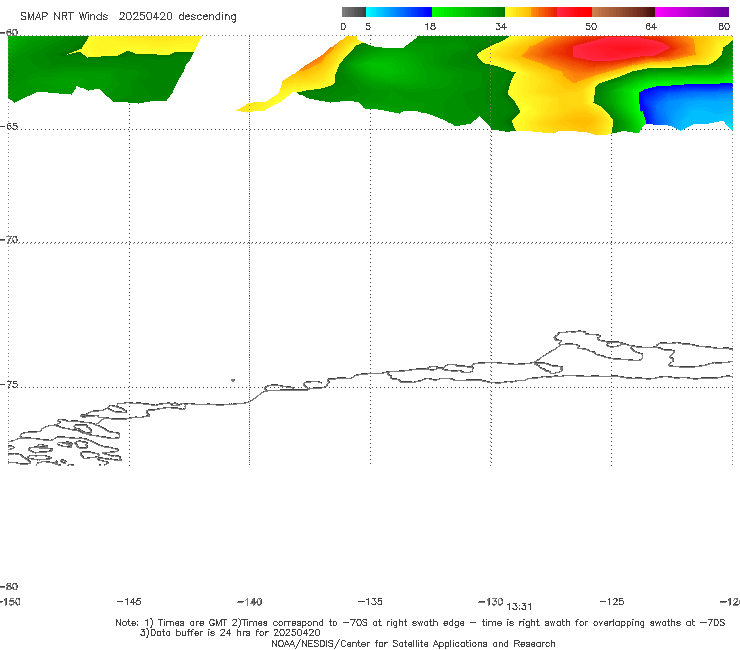The image size is (740, 650).
Task: Click the colorbar label '18'
Action: pyautogui.click(x=430, y=26)
